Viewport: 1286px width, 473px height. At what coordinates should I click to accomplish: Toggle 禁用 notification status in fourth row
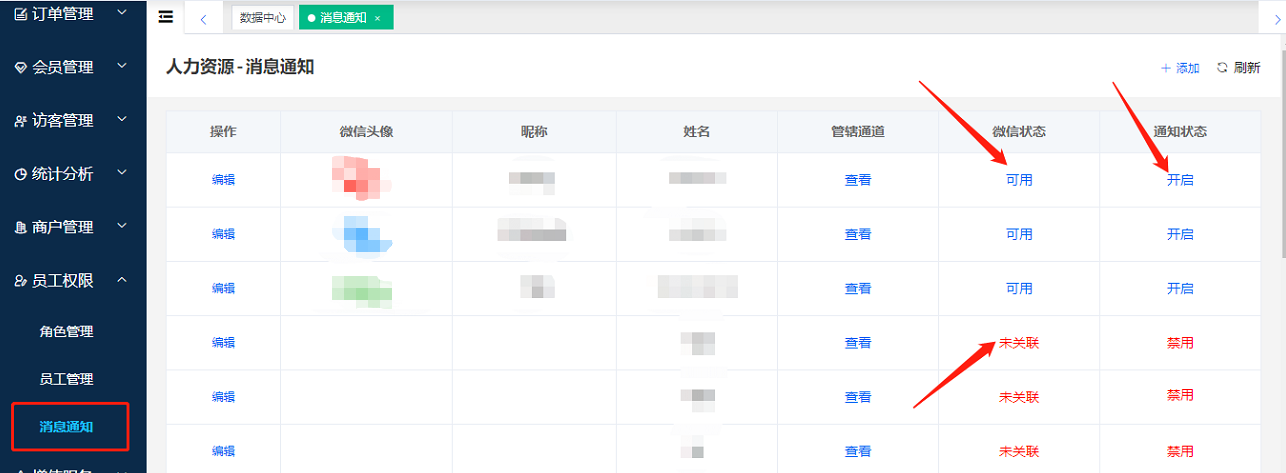pos(1180,342)
